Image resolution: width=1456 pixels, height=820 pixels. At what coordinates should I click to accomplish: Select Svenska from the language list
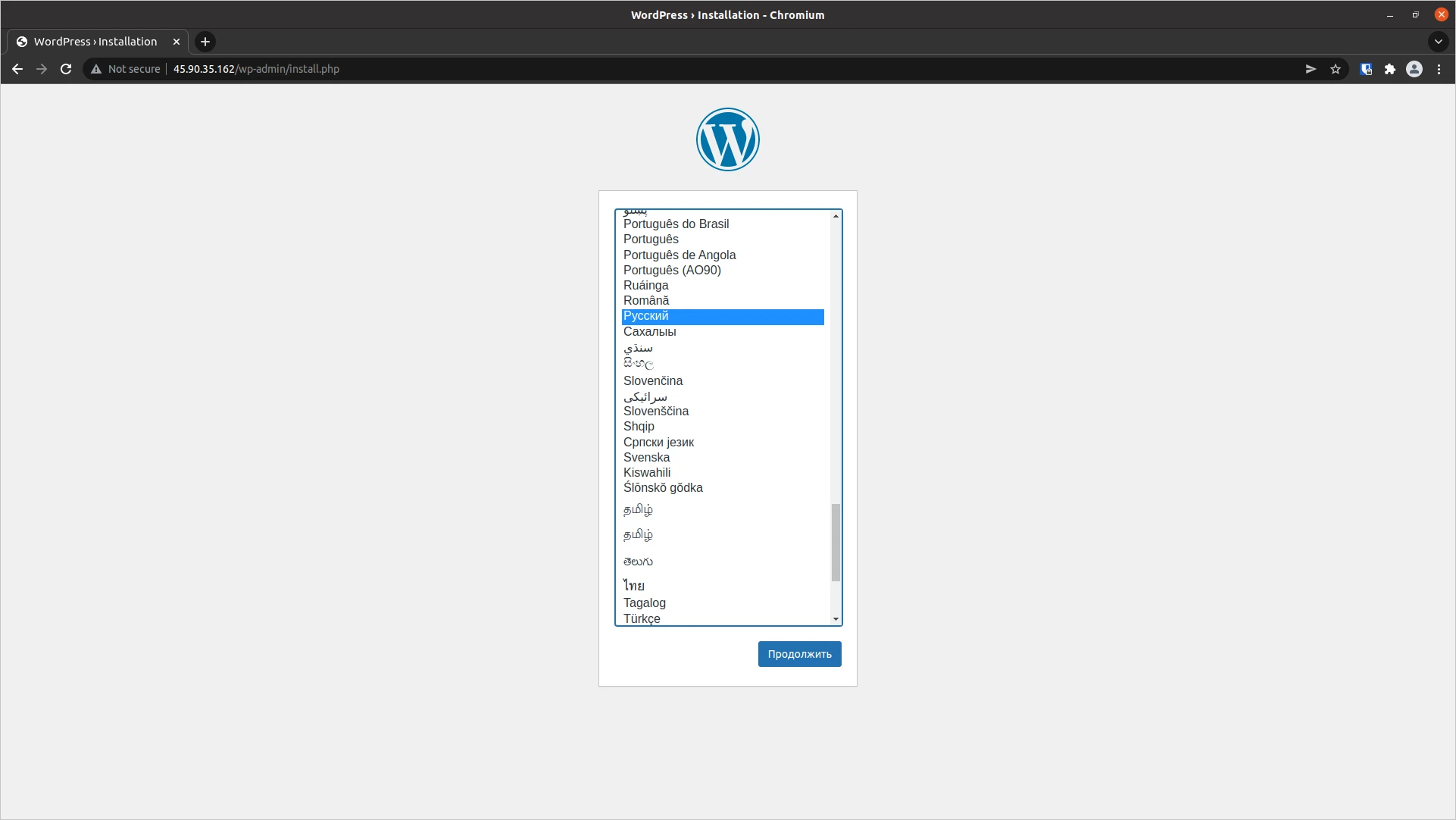click(646, 457)
